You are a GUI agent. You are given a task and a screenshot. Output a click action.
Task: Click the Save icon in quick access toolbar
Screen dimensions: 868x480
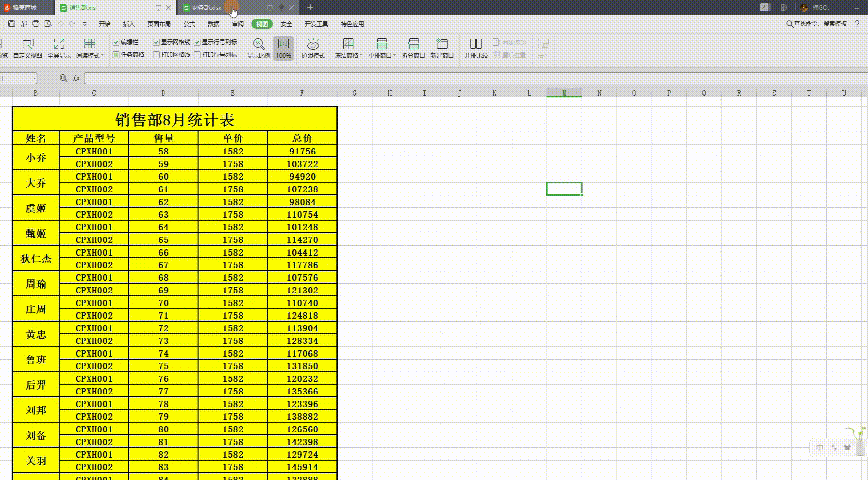click(x=12, y=24)
